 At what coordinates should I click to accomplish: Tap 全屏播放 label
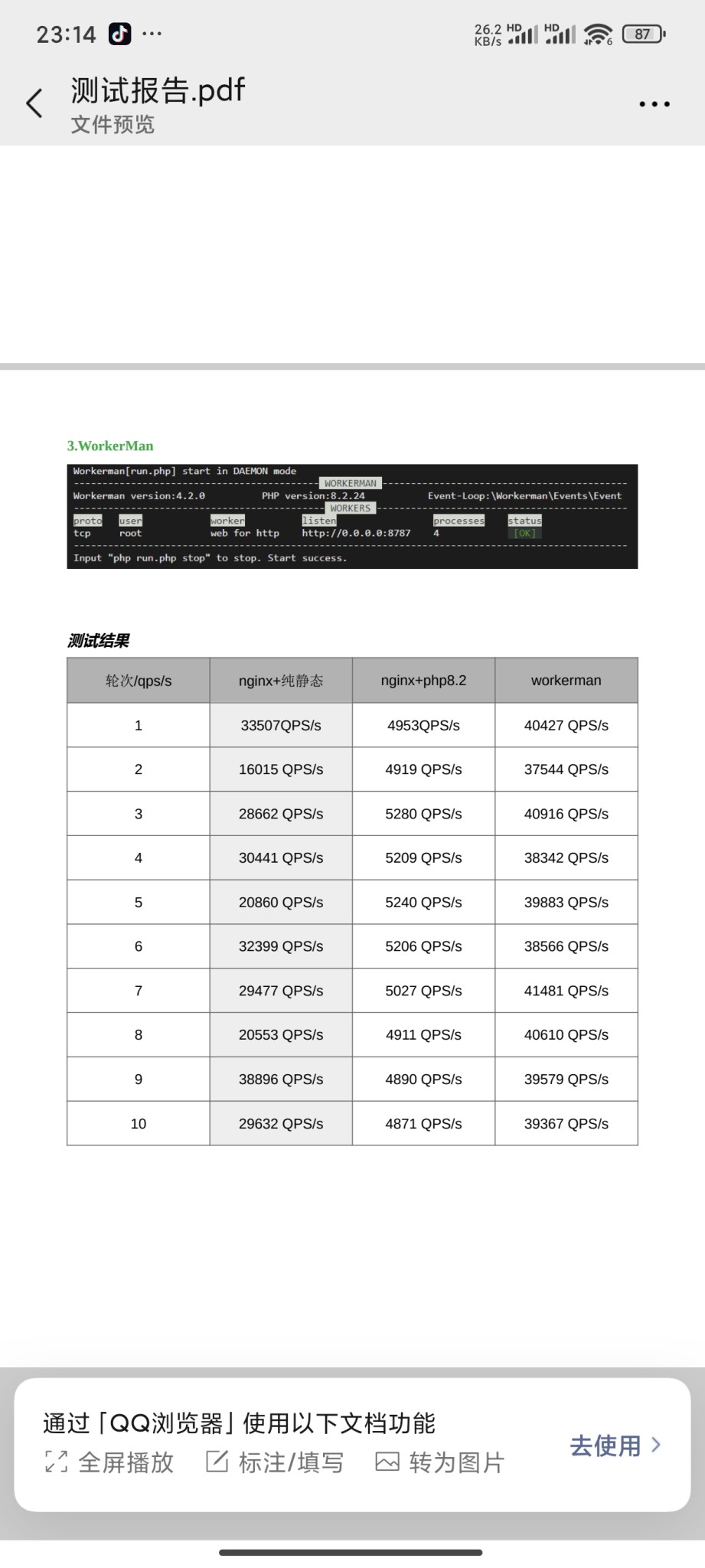(x=126, y=1462)
